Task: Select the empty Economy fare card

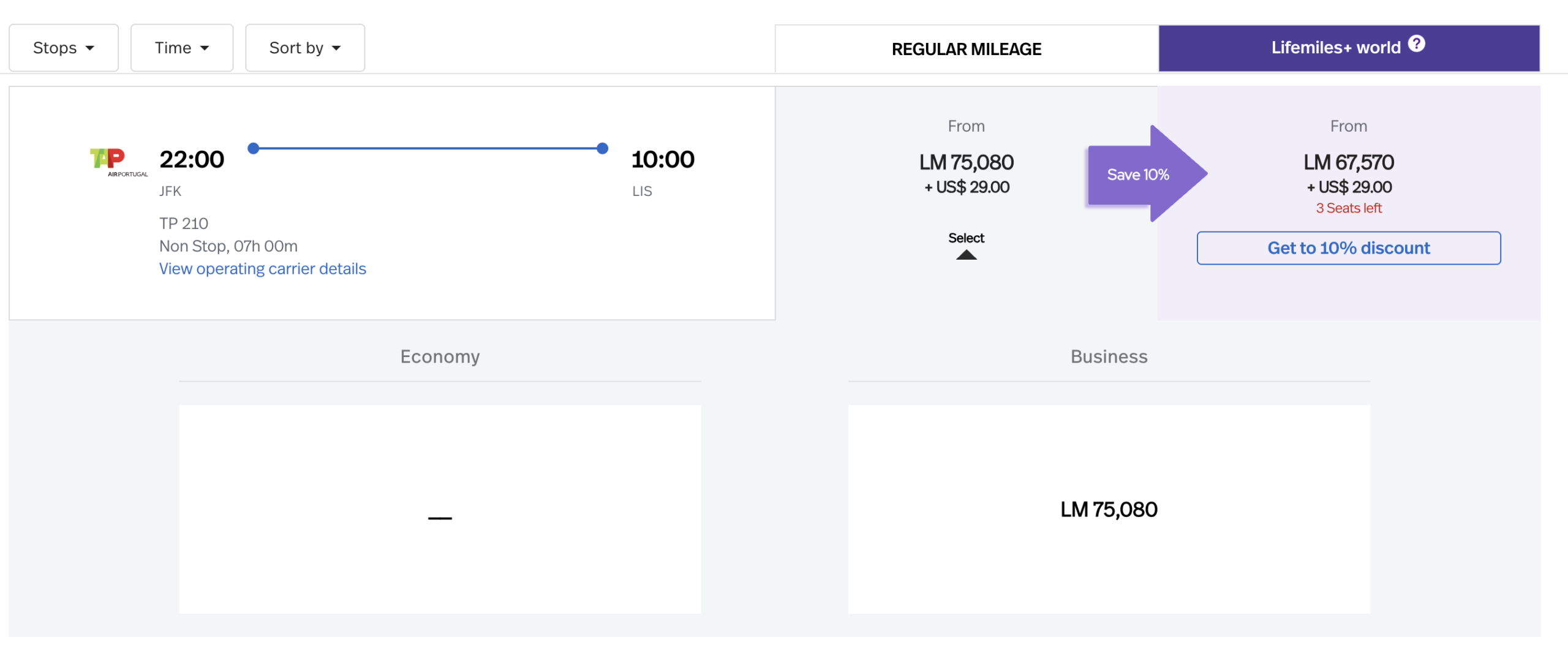Action: (x=440, y=510)
